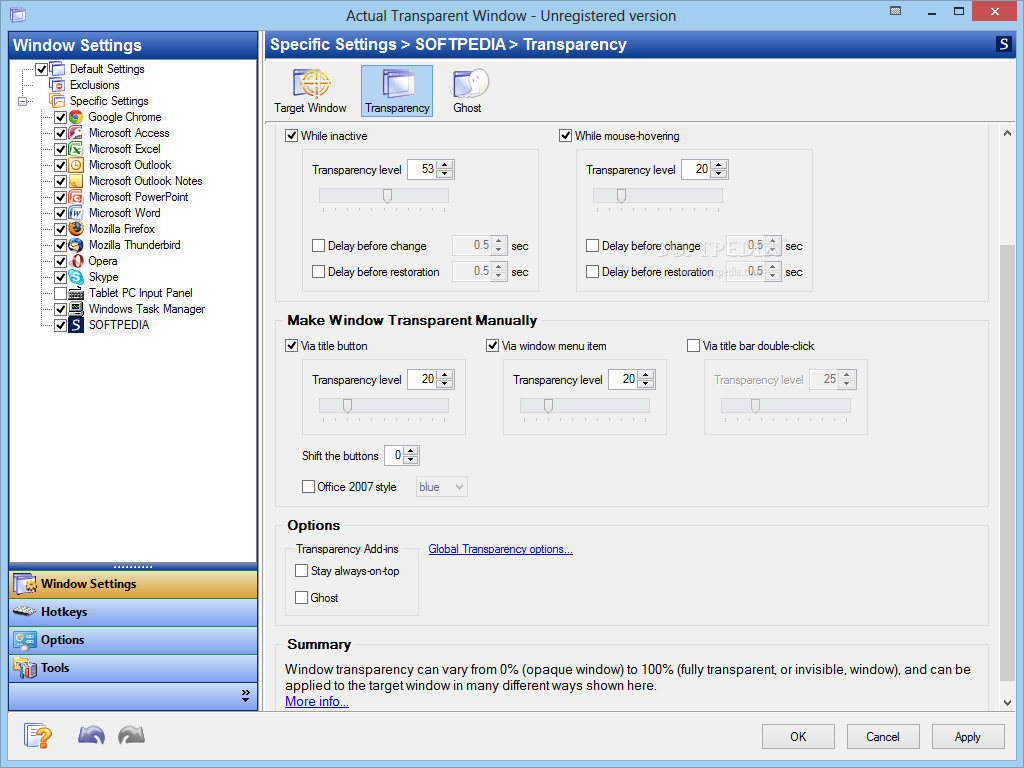Enable Stay always-on-top add-in
This screenshot has height=768, width=1024.
point(301,571)
